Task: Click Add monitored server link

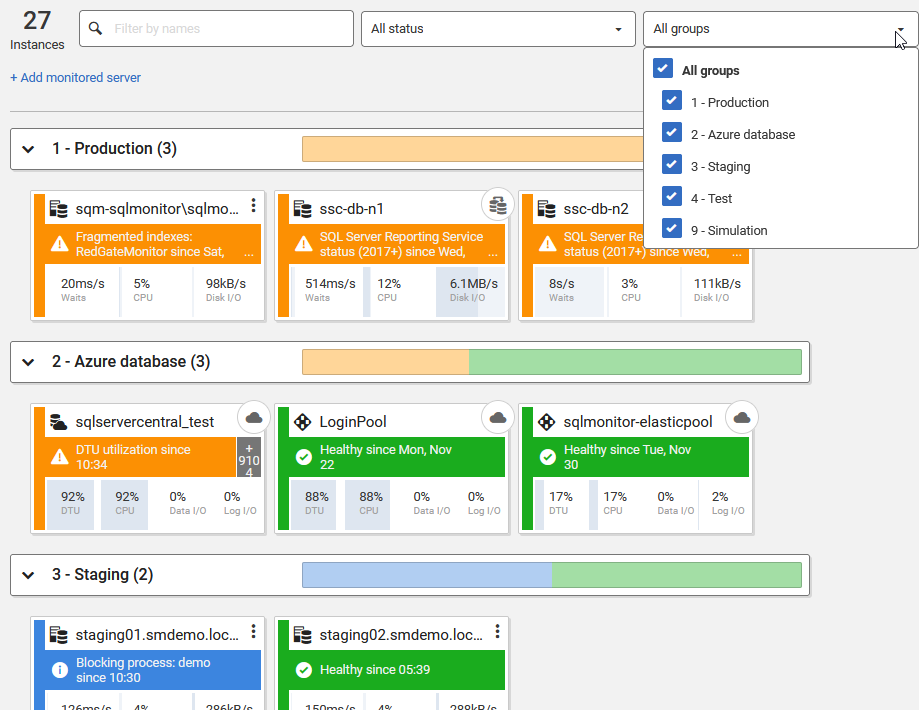Action: [76, 78]
